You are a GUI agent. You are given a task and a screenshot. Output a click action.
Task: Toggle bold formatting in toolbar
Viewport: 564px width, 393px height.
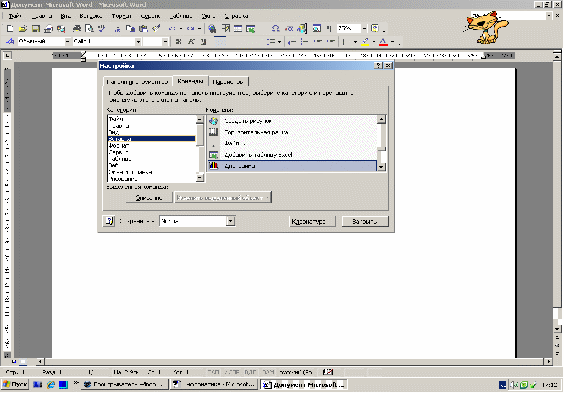point(178,42)
